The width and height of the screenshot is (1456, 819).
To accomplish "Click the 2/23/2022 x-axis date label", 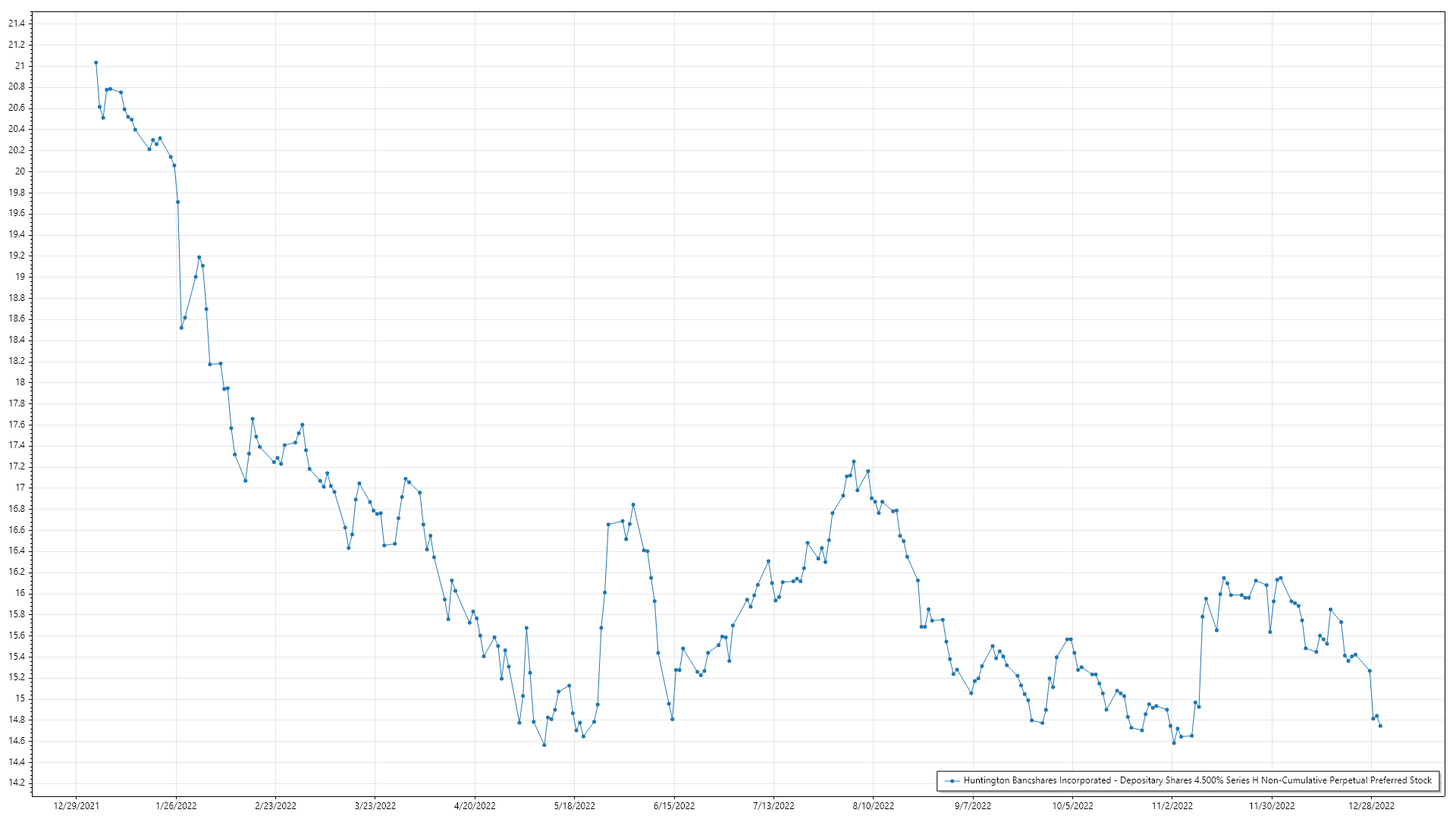I will point(275,806).
